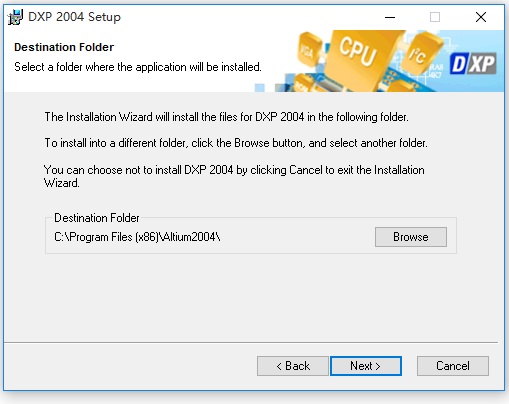Click the text about exiting Installation Wizard
The height and width of the screenshot is (404, 509).
coord(234,176)
